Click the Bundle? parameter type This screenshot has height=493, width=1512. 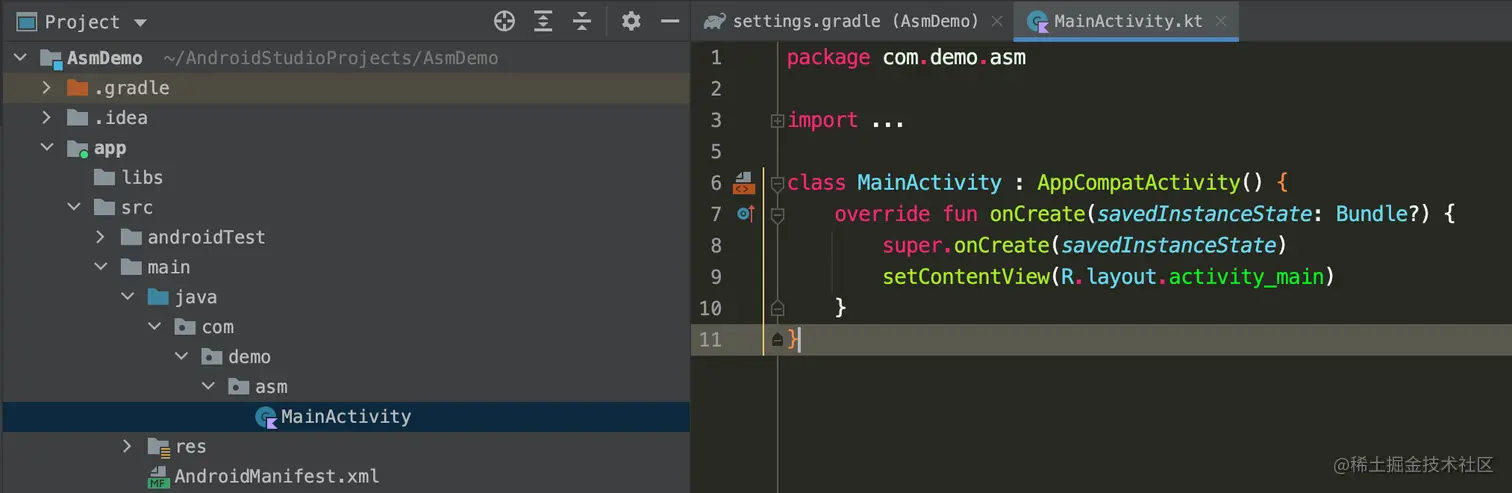click(1383, 214)
